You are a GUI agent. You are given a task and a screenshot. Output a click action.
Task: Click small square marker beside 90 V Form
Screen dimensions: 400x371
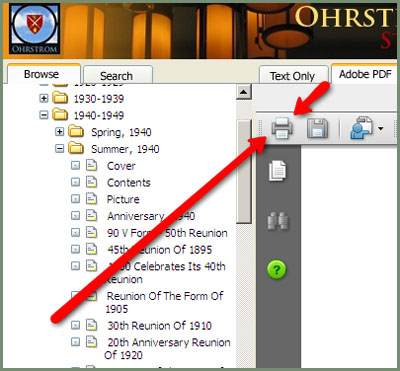(76, 232)
